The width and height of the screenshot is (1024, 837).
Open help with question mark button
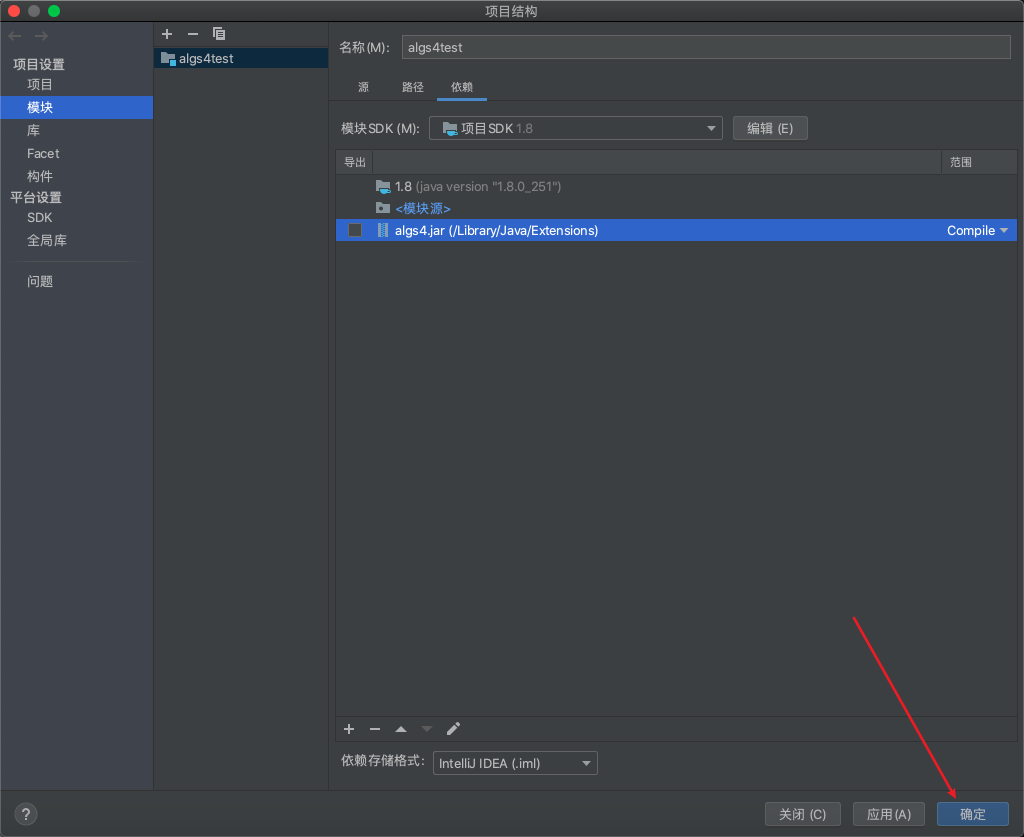pos(25,814)
